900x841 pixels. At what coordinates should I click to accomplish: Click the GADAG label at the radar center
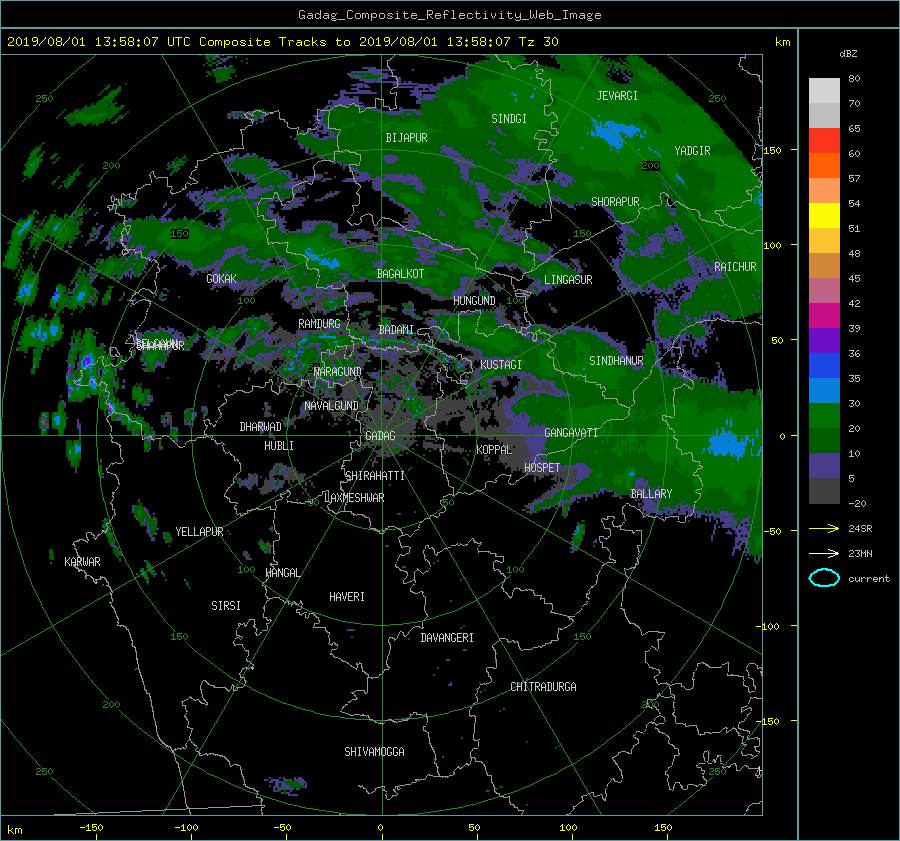coord(380,436)
